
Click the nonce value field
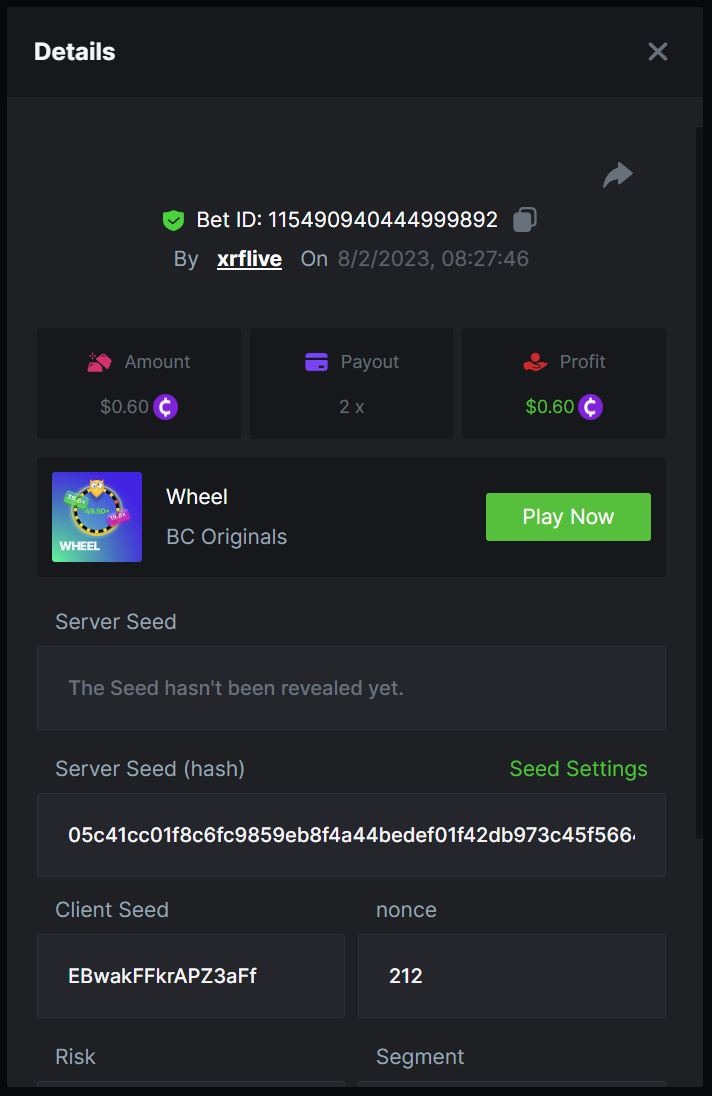coord(511,976)
